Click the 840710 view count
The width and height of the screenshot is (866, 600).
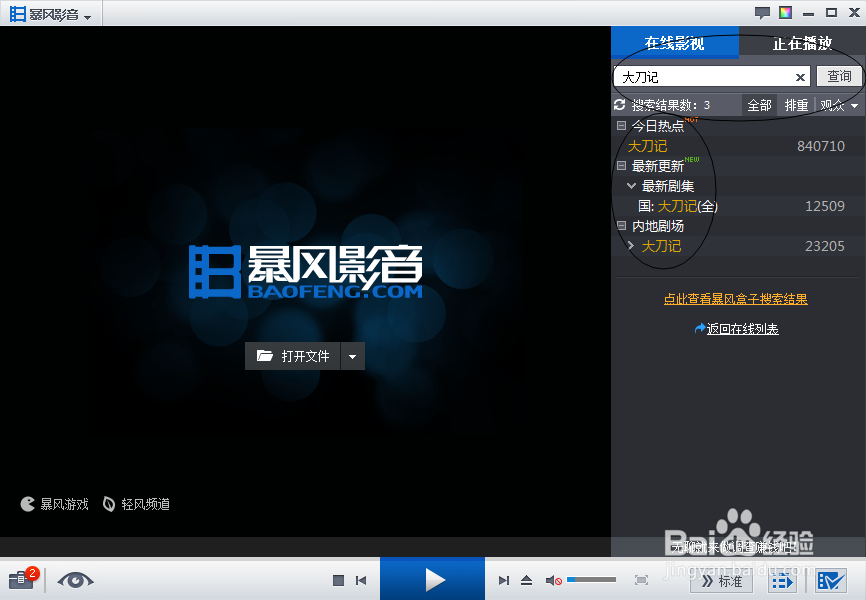tap(821, 146)
